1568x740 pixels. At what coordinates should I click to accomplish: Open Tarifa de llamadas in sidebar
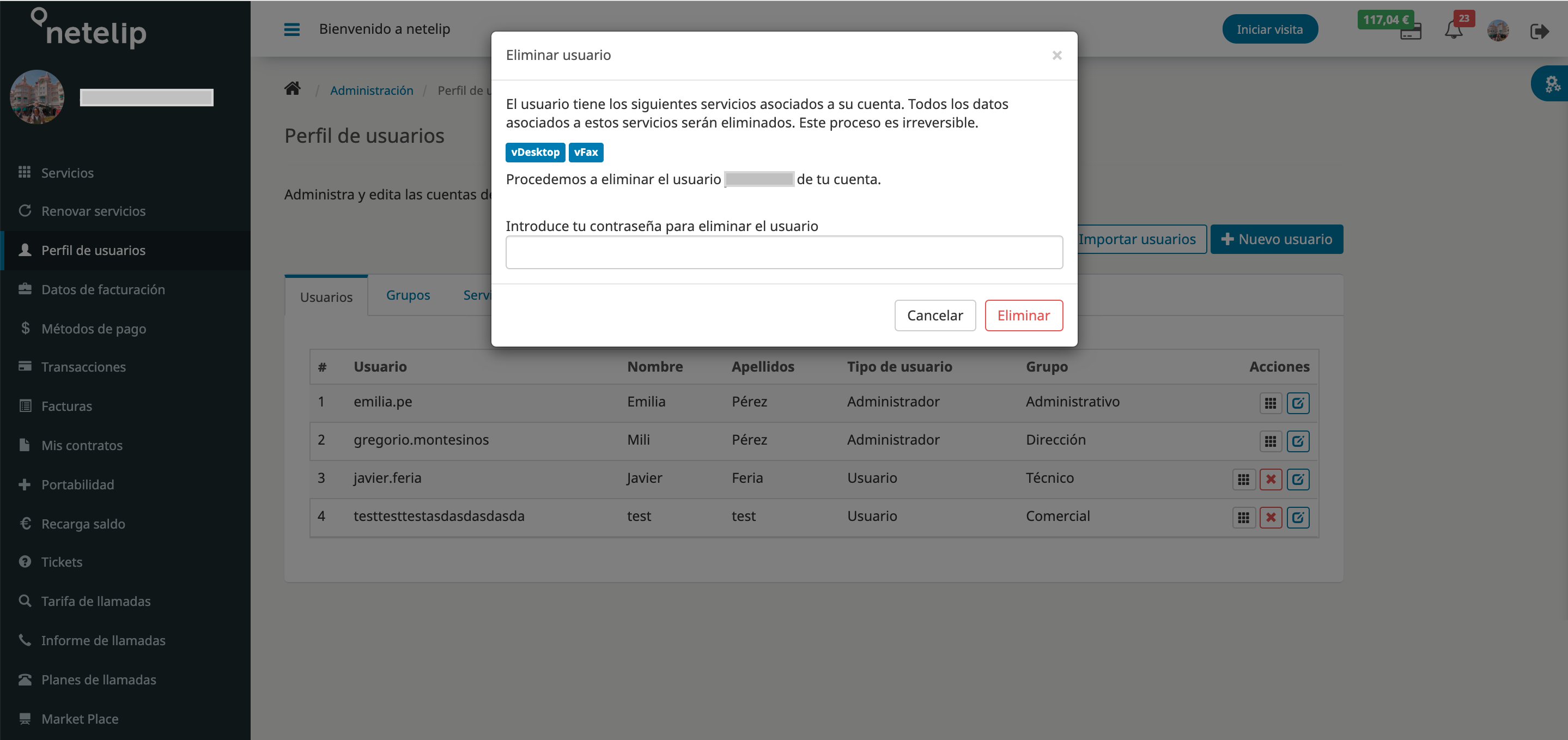pos(125,601)
